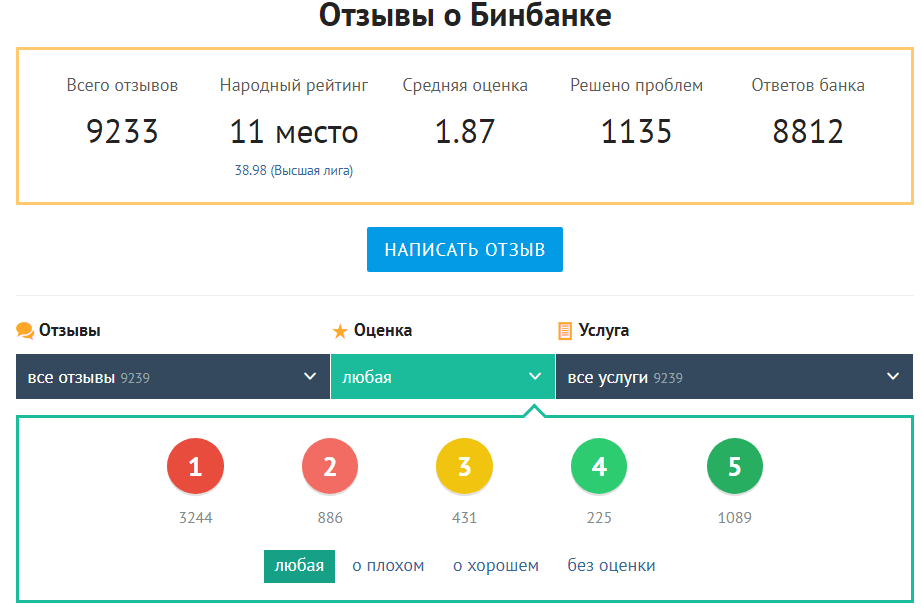
Task: Click the count 886 under rating 2
Action: click(330, 518)
